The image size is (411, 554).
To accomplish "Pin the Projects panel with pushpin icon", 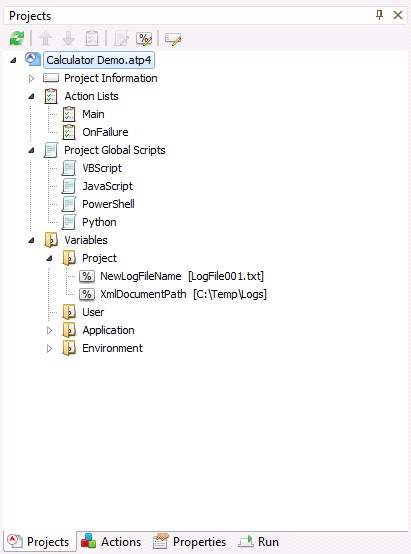I will point(380,15).
